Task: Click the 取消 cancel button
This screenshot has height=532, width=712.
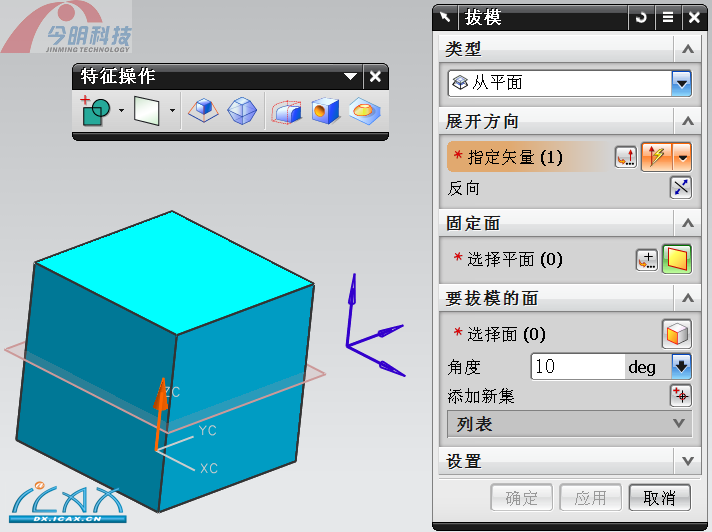Action: 659,498
